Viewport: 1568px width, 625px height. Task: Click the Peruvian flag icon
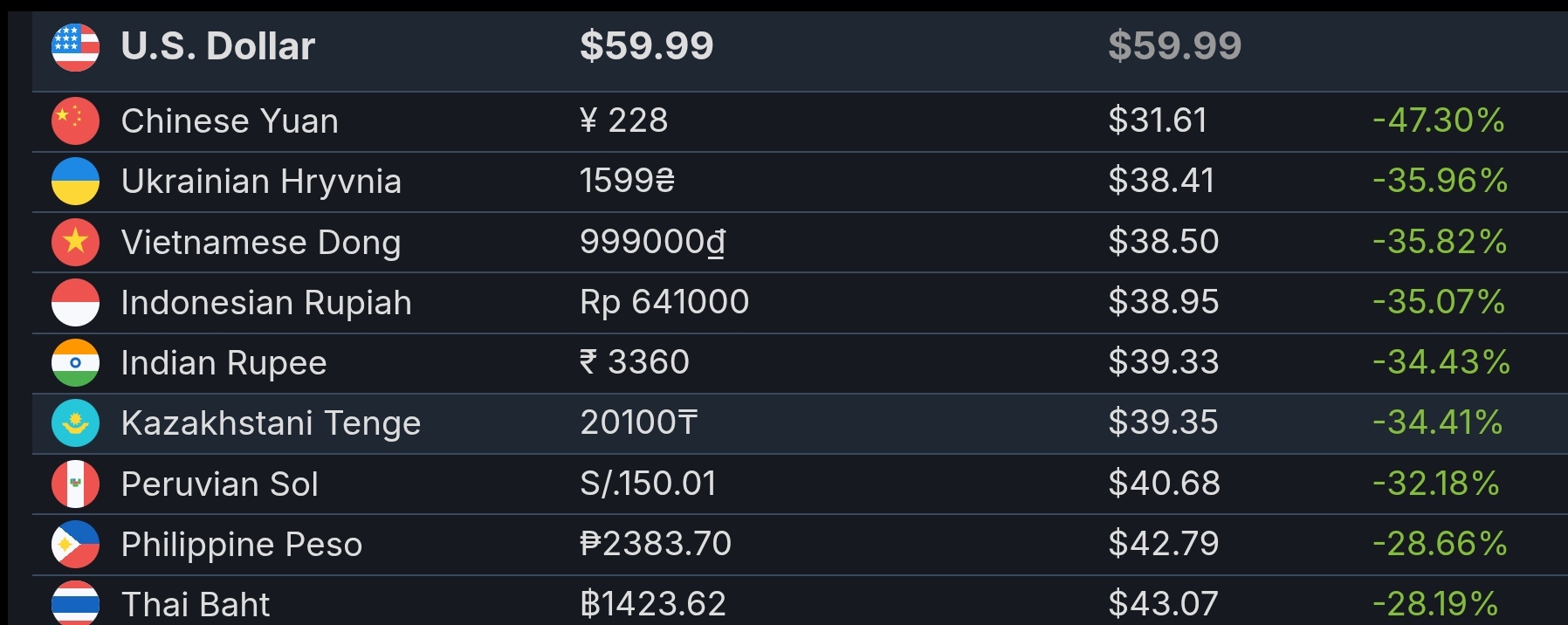[x=75, y=484]
